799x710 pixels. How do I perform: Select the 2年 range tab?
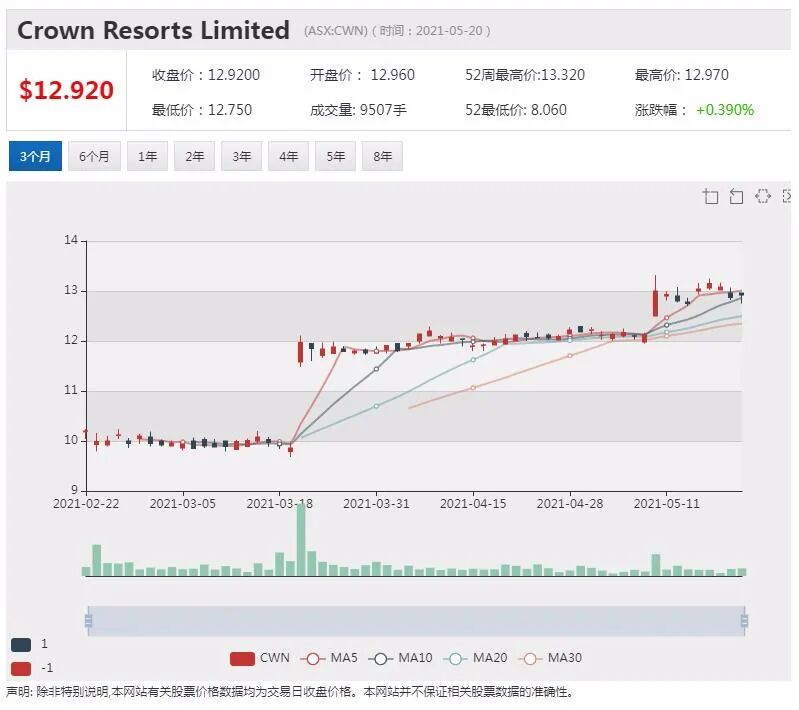(194, 156)
